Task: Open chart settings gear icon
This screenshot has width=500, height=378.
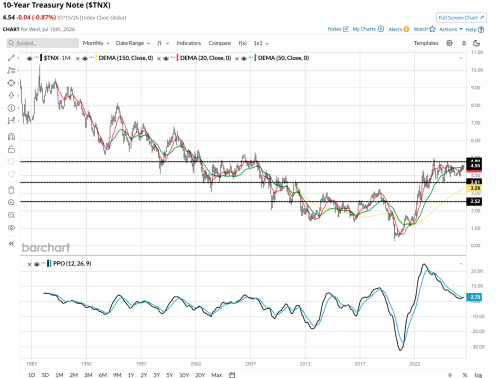Action: (x=449, y=43)
